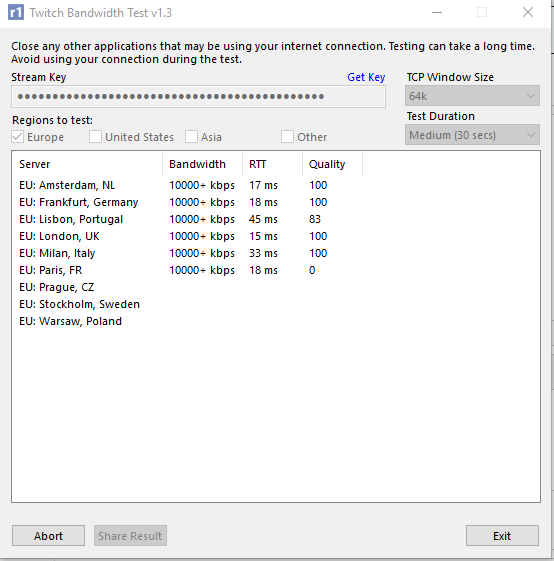This screenshot has width=554, height=561.
Task: Click the Exit button
Action: [x=502, y=536]
